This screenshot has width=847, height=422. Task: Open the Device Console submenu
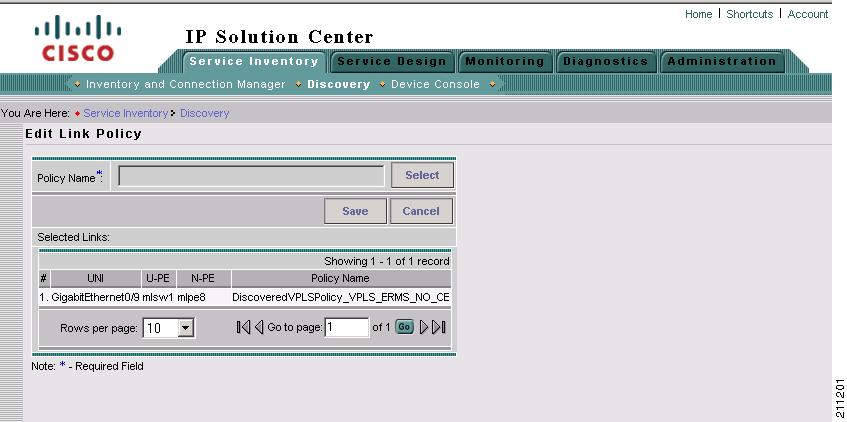pyautogui.click(x=435, y=84)
